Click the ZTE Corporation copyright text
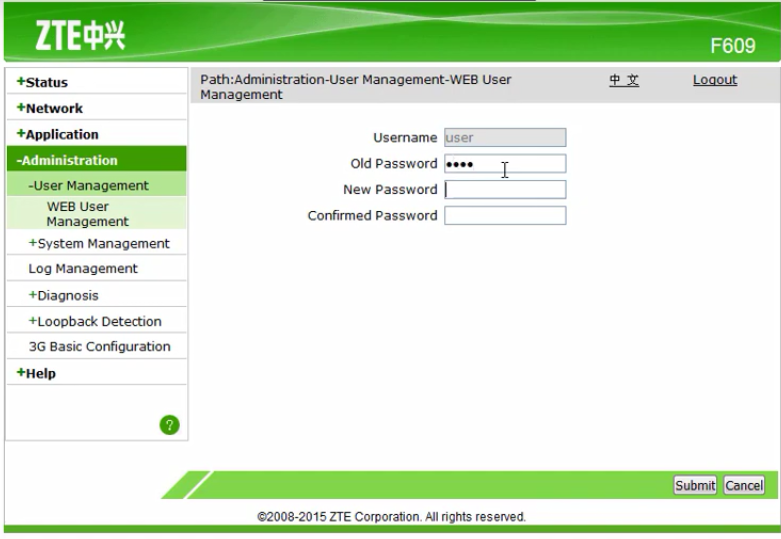This screenshot has width=781, height=539. [391, 517]
